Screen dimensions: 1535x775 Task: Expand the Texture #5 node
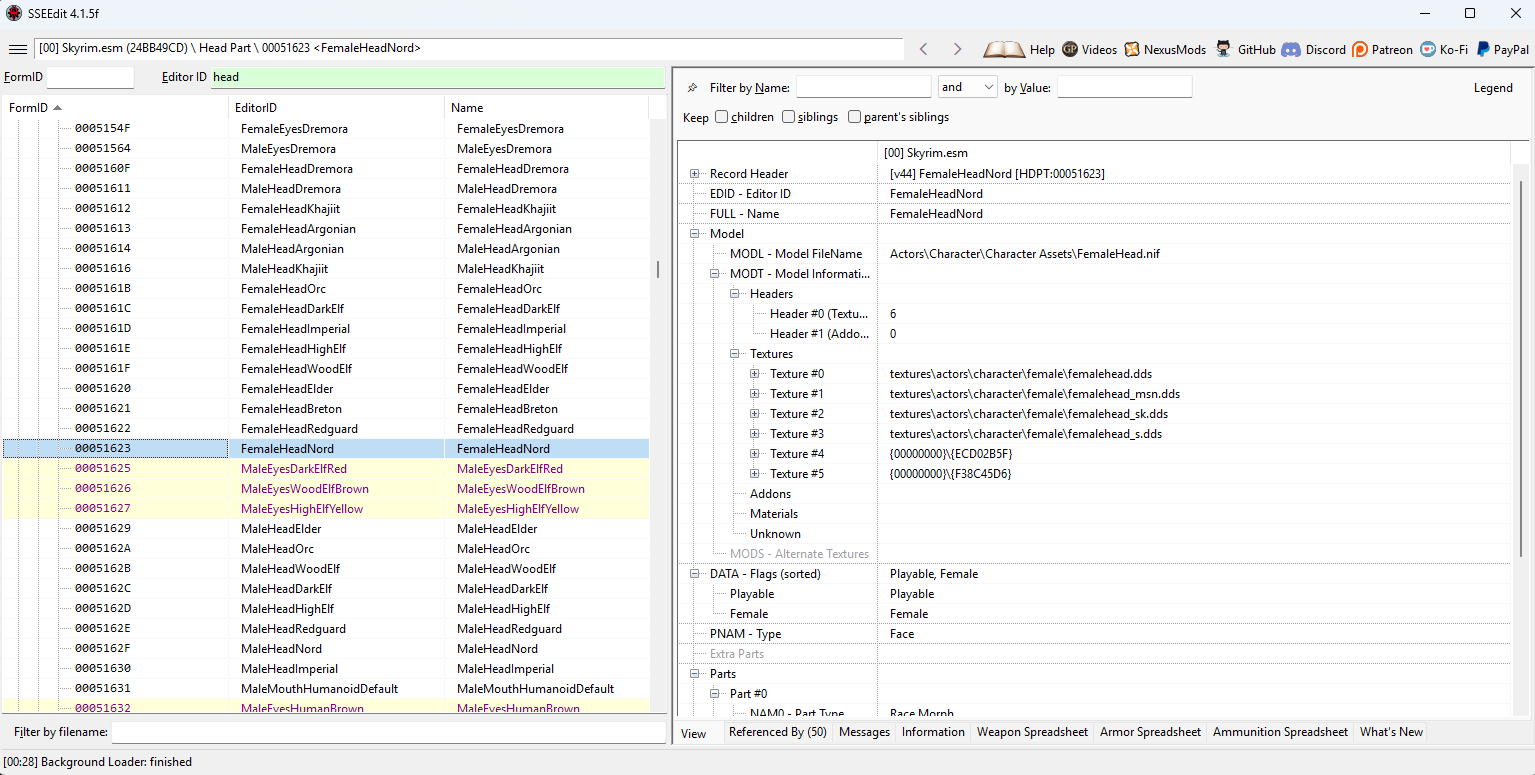pyautogui.click(x=755, y=474)
